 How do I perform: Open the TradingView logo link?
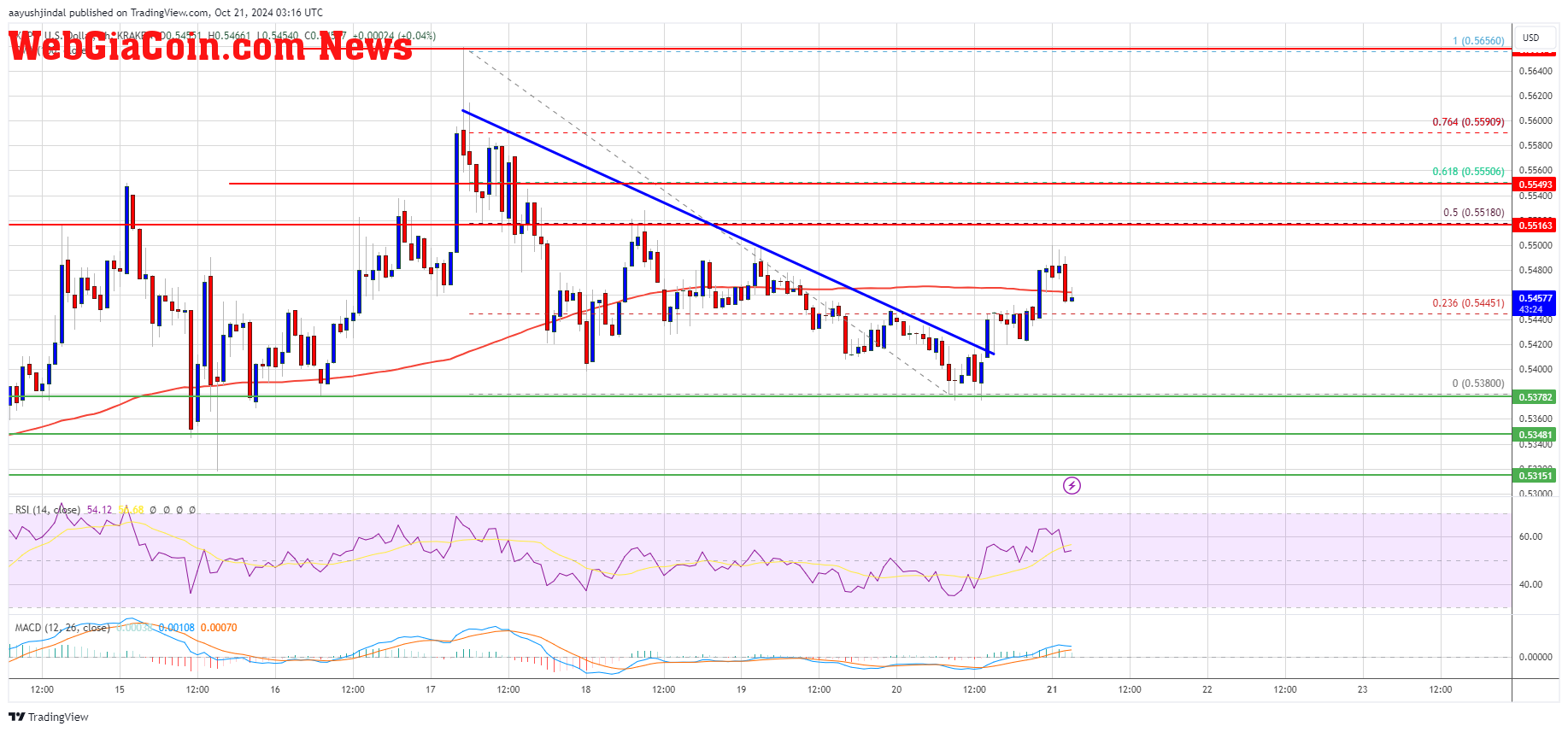(49, 717)
